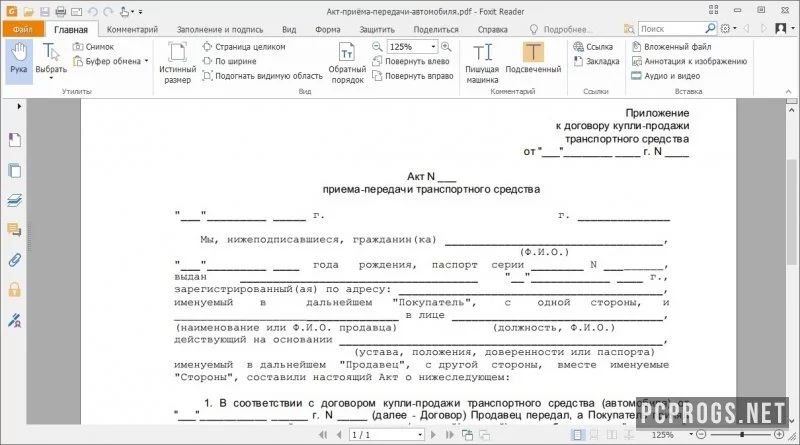Go to previous page button

pyautogui.click(x=339, y=435)
